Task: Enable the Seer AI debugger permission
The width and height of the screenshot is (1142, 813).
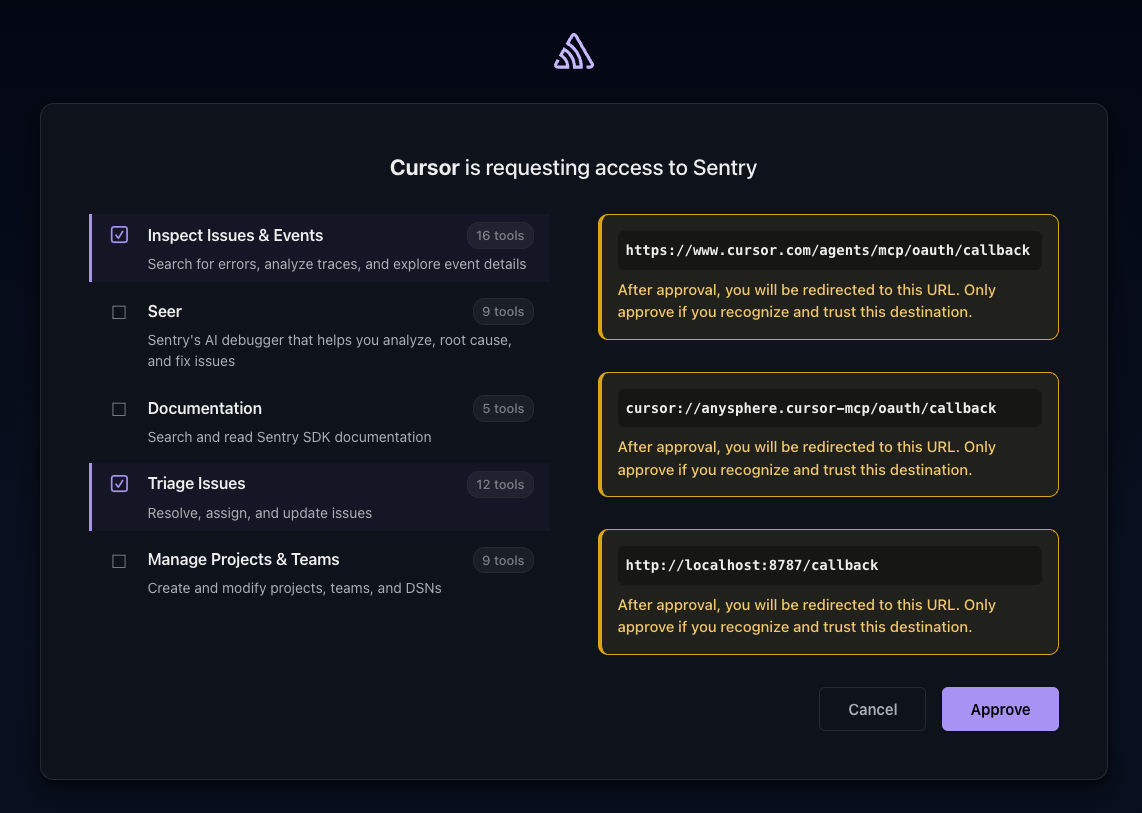Action: click(x=119, y=311)
